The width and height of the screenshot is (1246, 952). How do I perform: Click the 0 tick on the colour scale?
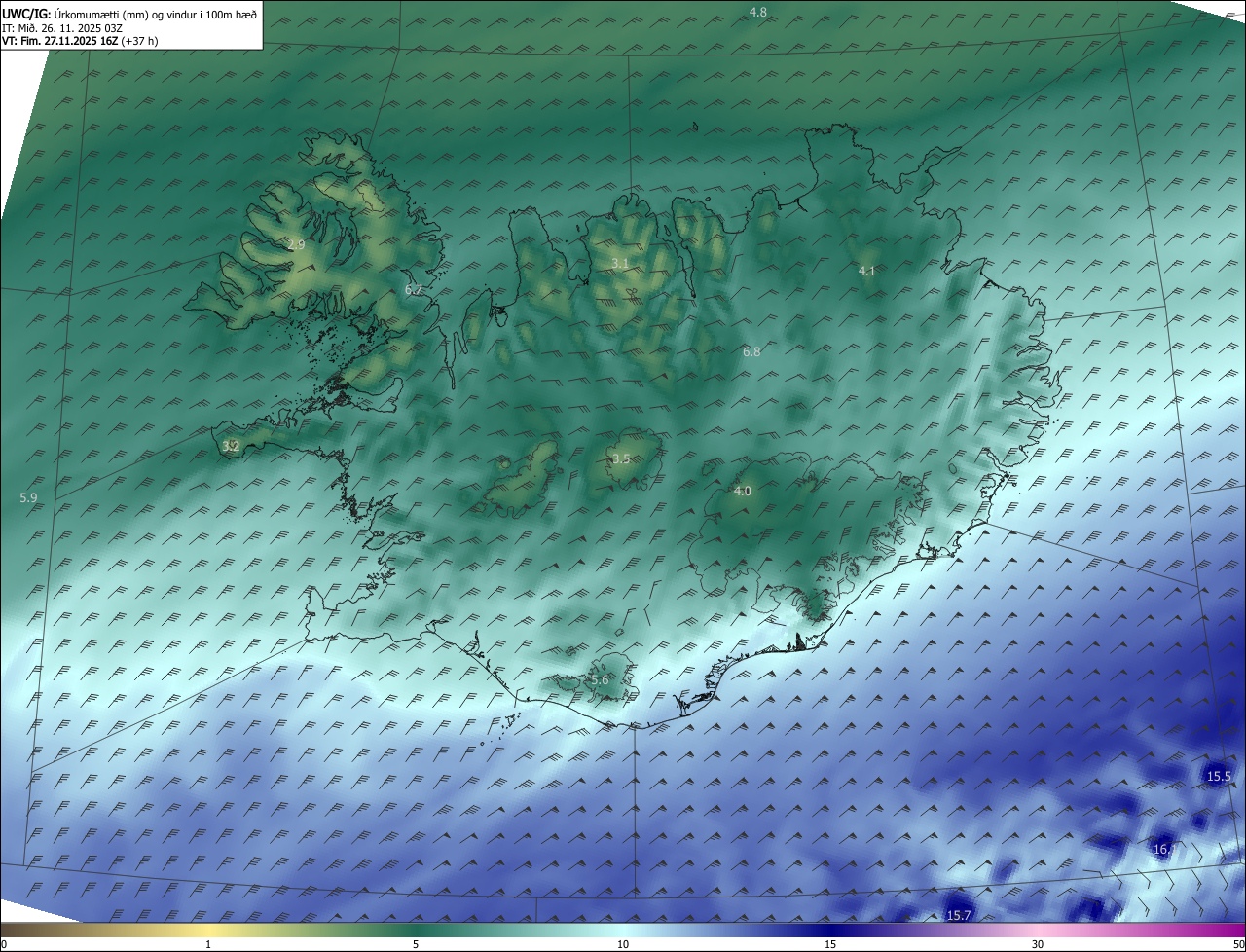(x=3, y=944)
